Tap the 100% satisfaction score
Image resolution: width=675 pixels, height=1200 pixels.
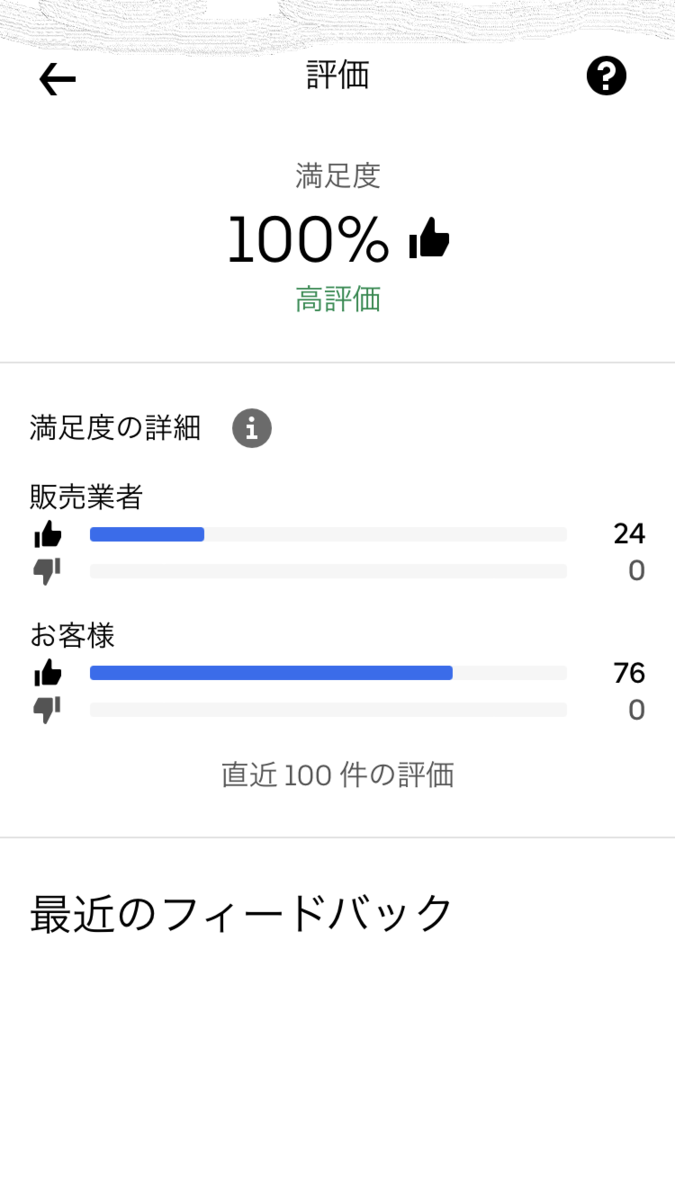308,240
